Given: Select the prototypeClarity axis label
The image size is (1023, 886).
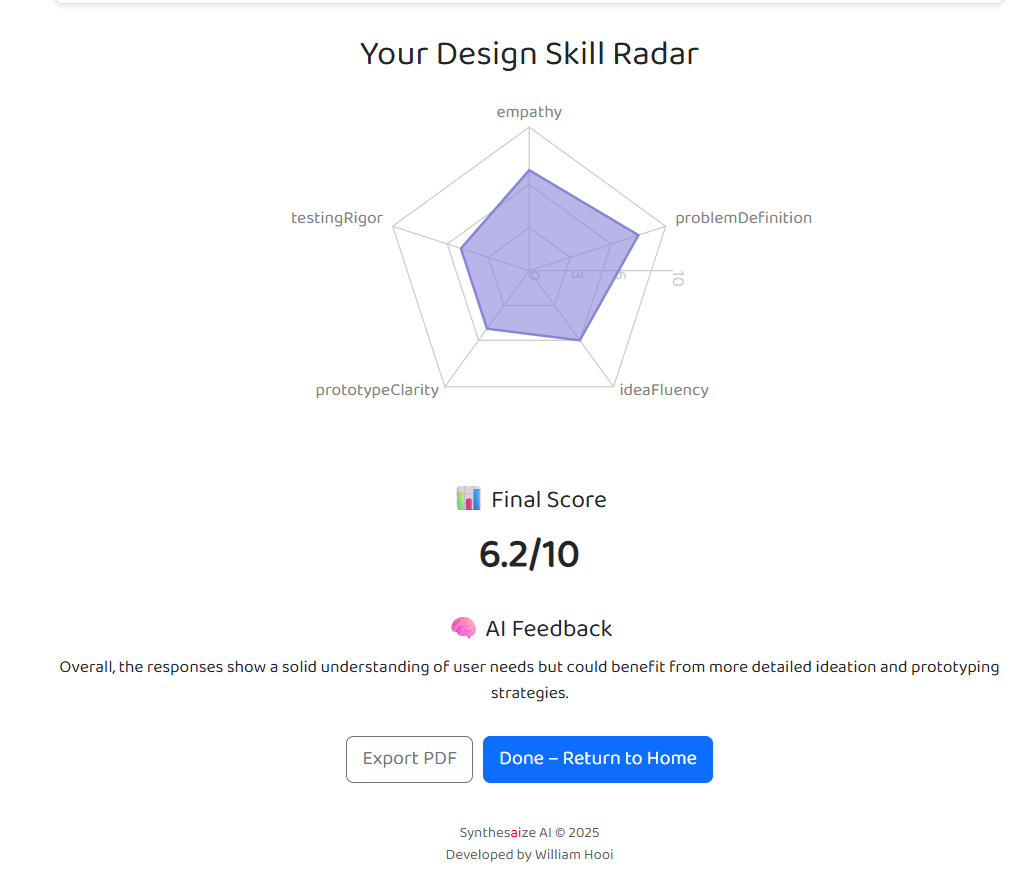Looking at the screenshot, I should pyautogui.click(x=377, y=389).
